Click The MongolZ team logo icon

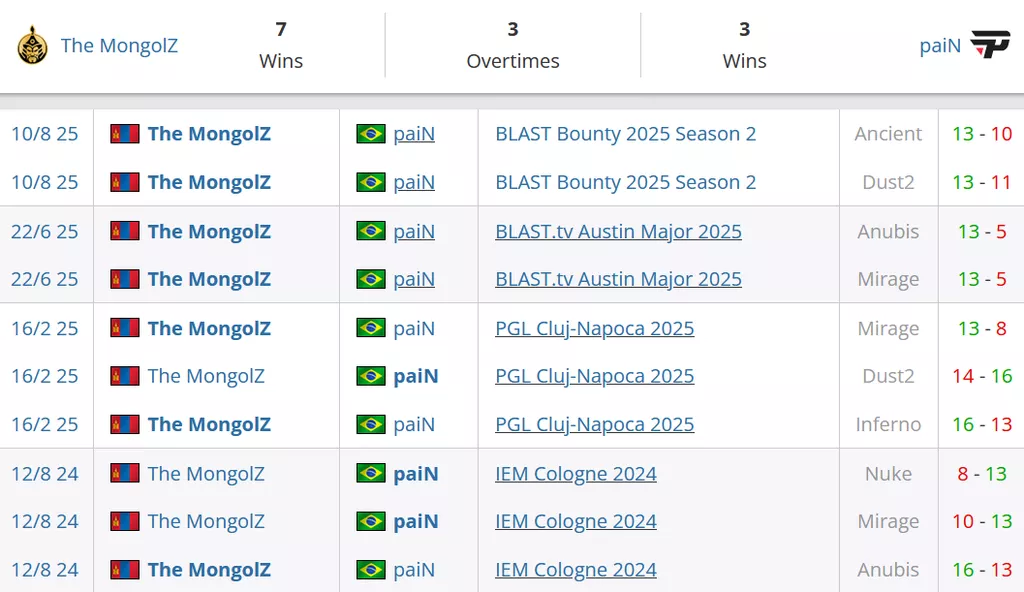tap(33, 45)
